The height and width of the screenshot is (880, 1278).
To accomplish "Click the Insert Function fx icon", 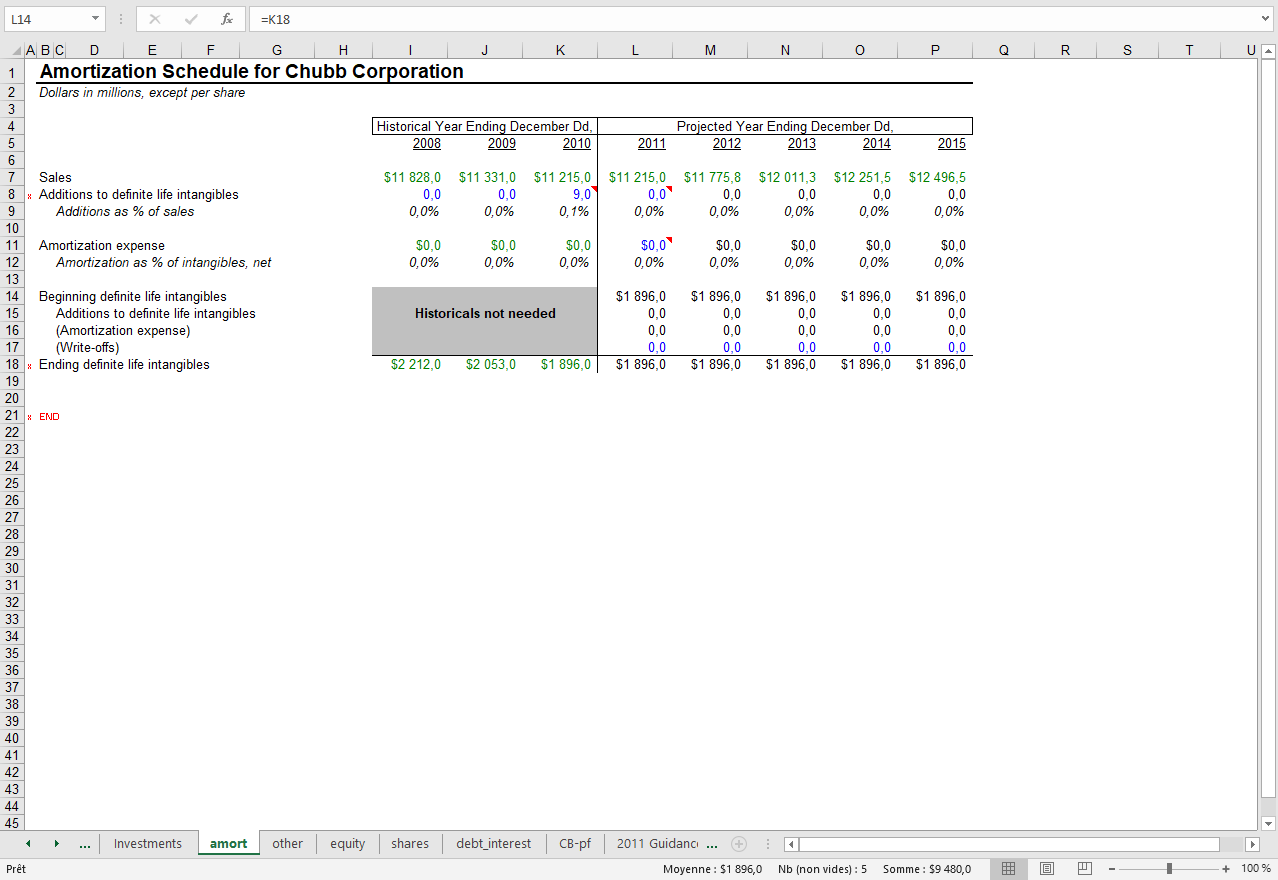I will point(227,19).
